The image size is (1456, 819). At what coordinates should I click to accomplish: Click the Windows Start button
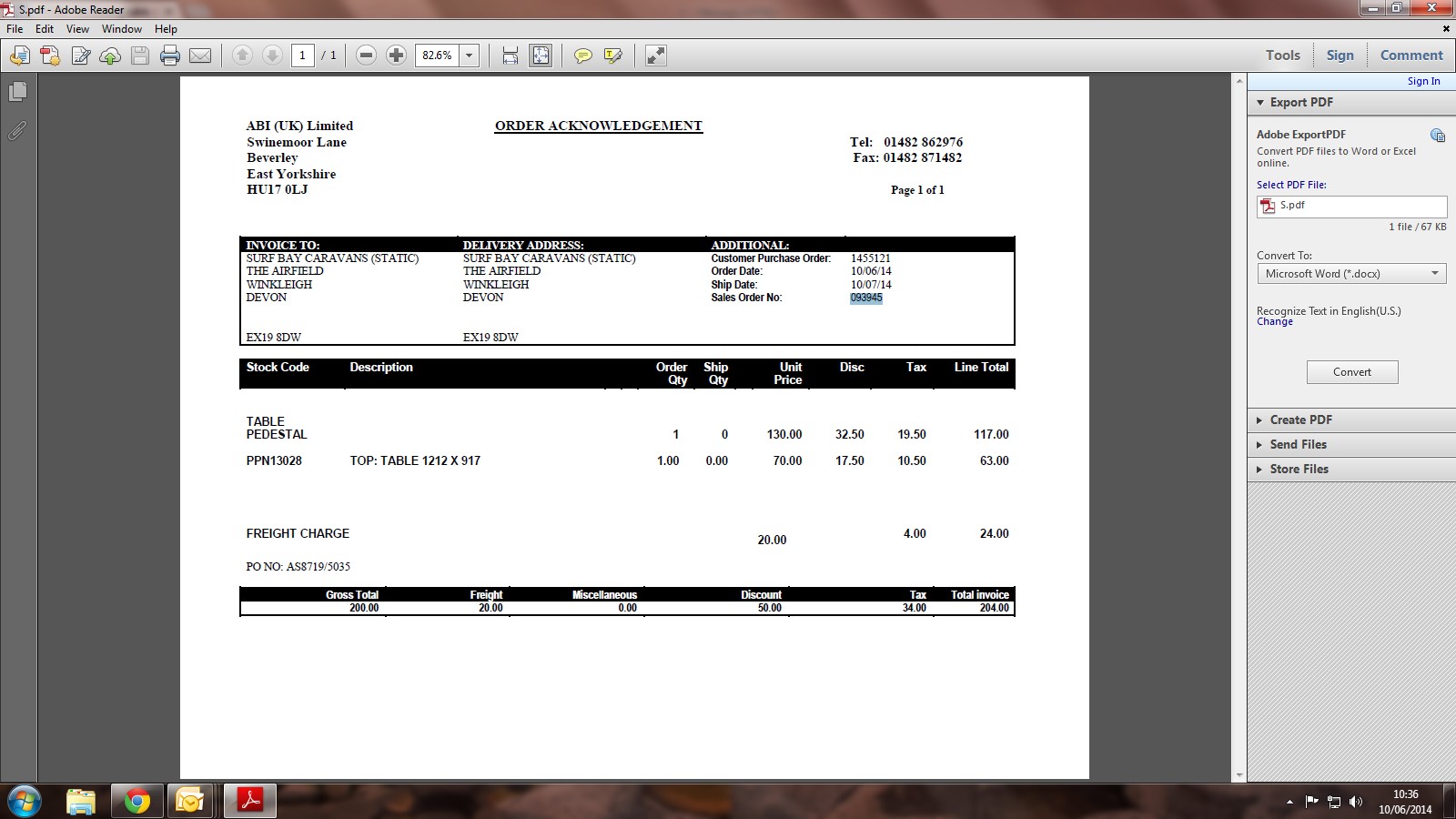tap(24, 801)
